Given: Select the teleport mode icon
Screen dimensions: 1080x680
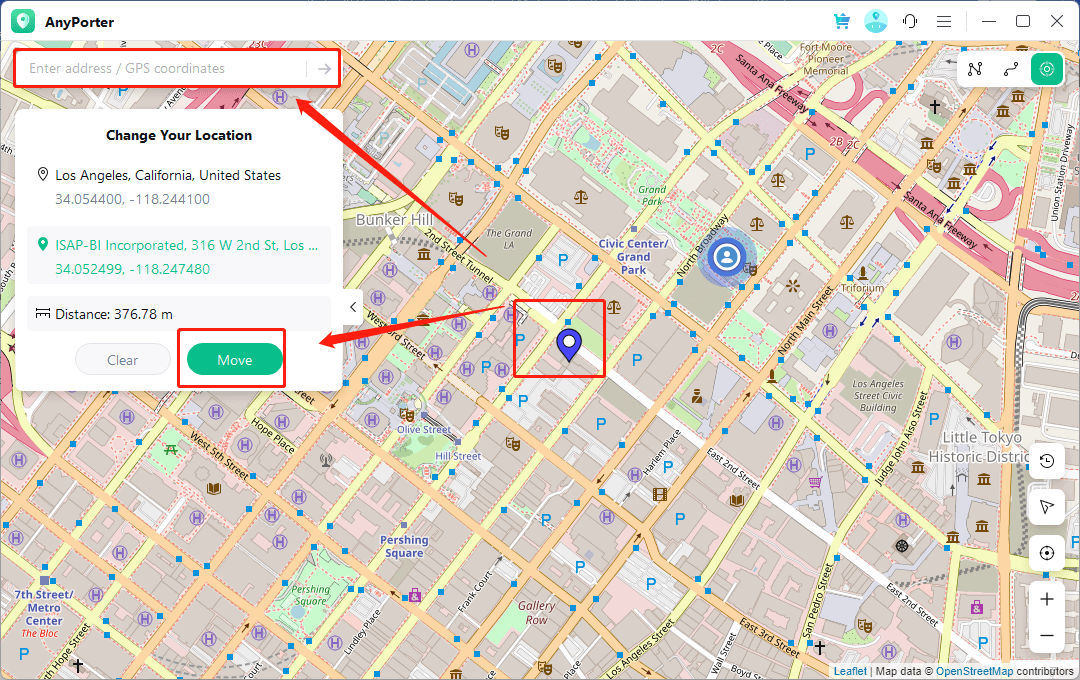Looking at the screenshot, I should pyautogui.click(x=1047, y=69).
